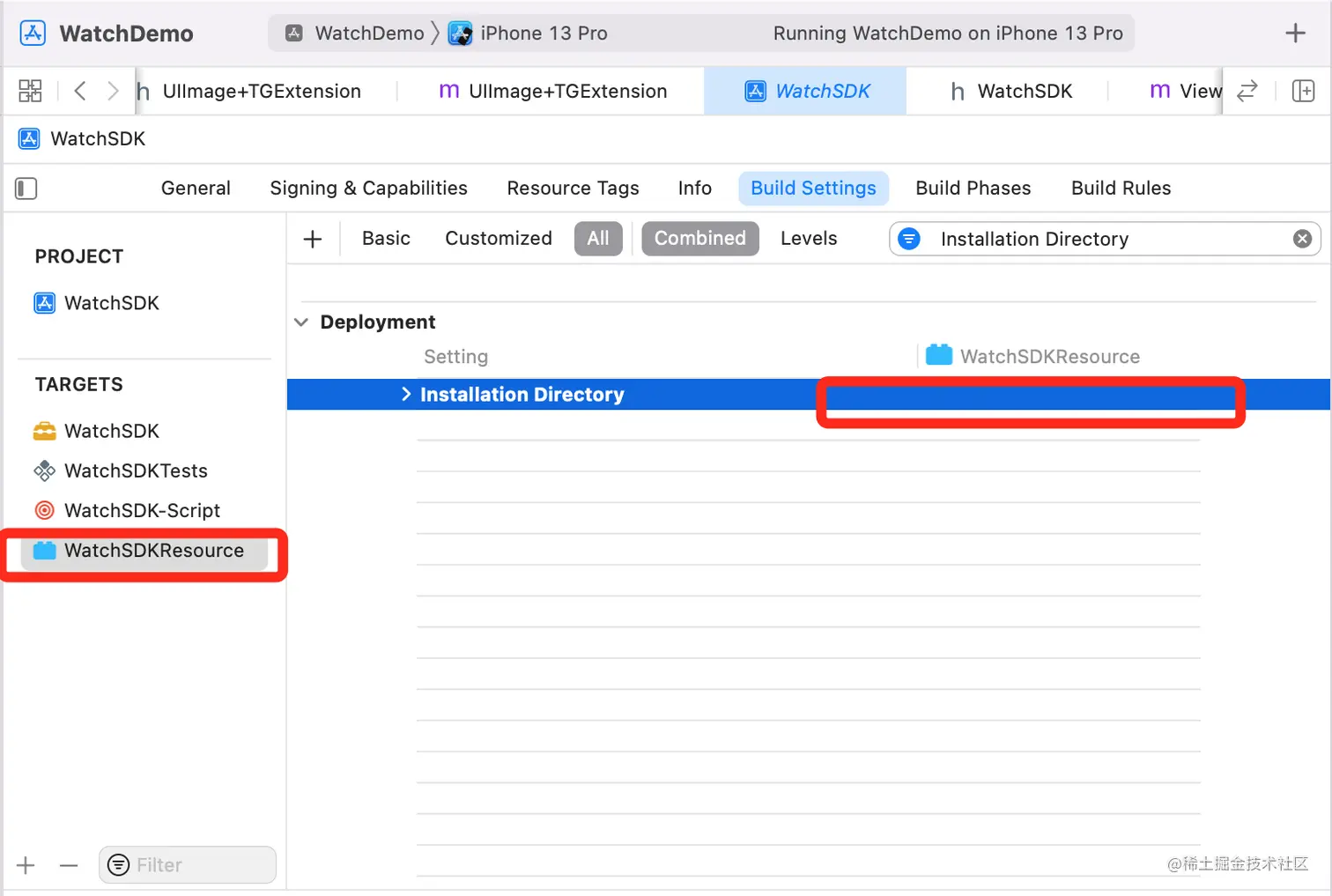Viewport: 1332px width, 896px height.
Task: Click the target list Filter field
Action: tap(188, 865)
